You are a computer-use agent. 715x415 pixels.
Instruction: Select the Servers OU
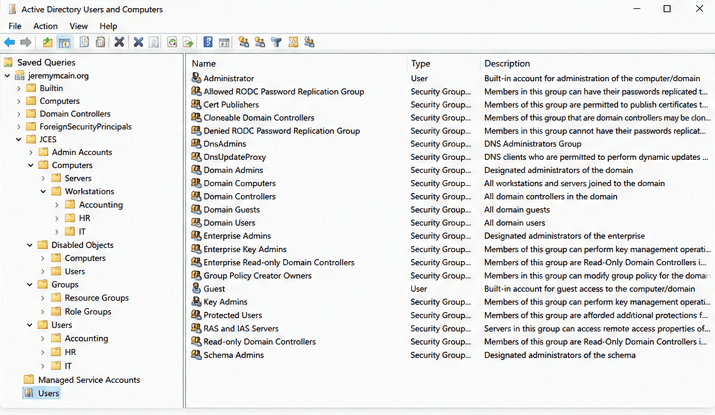[78, 178]
